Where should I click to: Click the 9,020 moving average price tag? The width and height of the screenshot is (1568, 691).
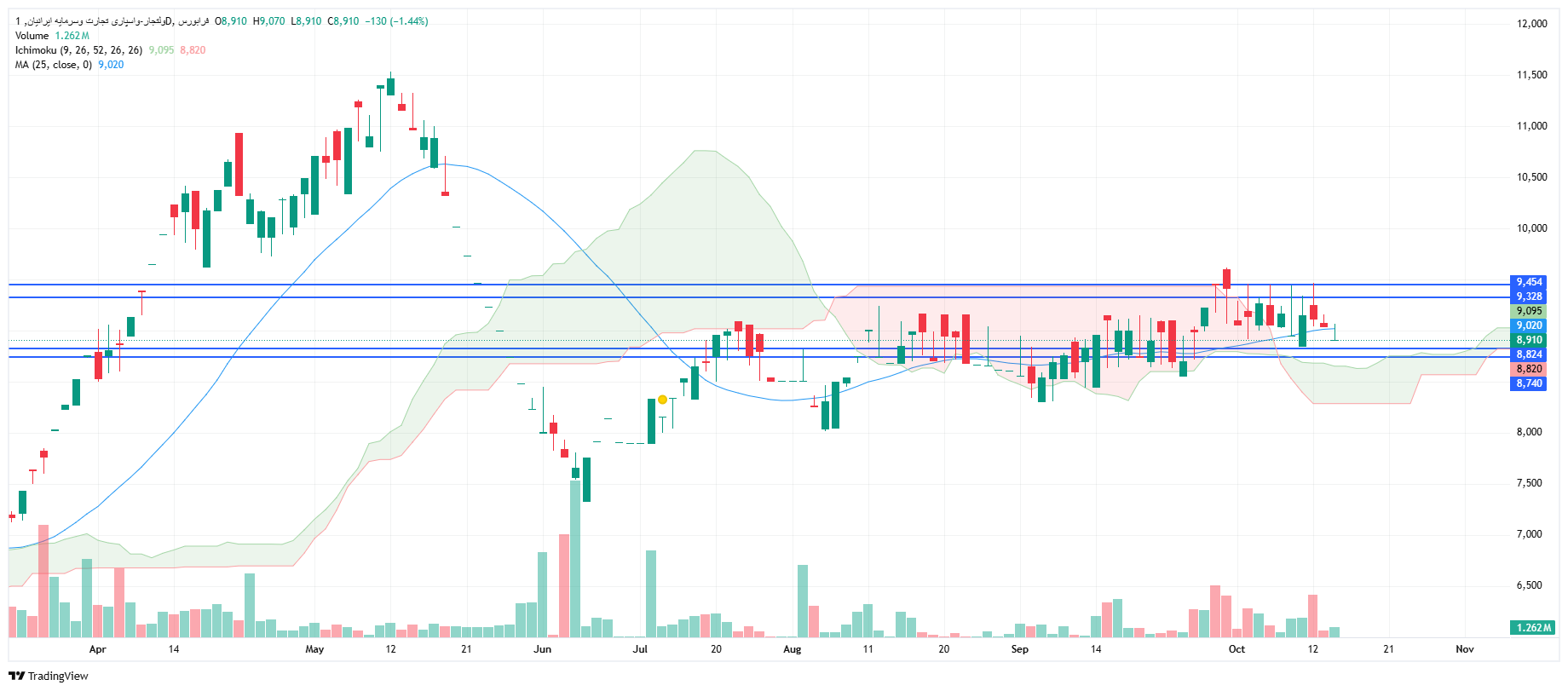[x=1529, y=325]
